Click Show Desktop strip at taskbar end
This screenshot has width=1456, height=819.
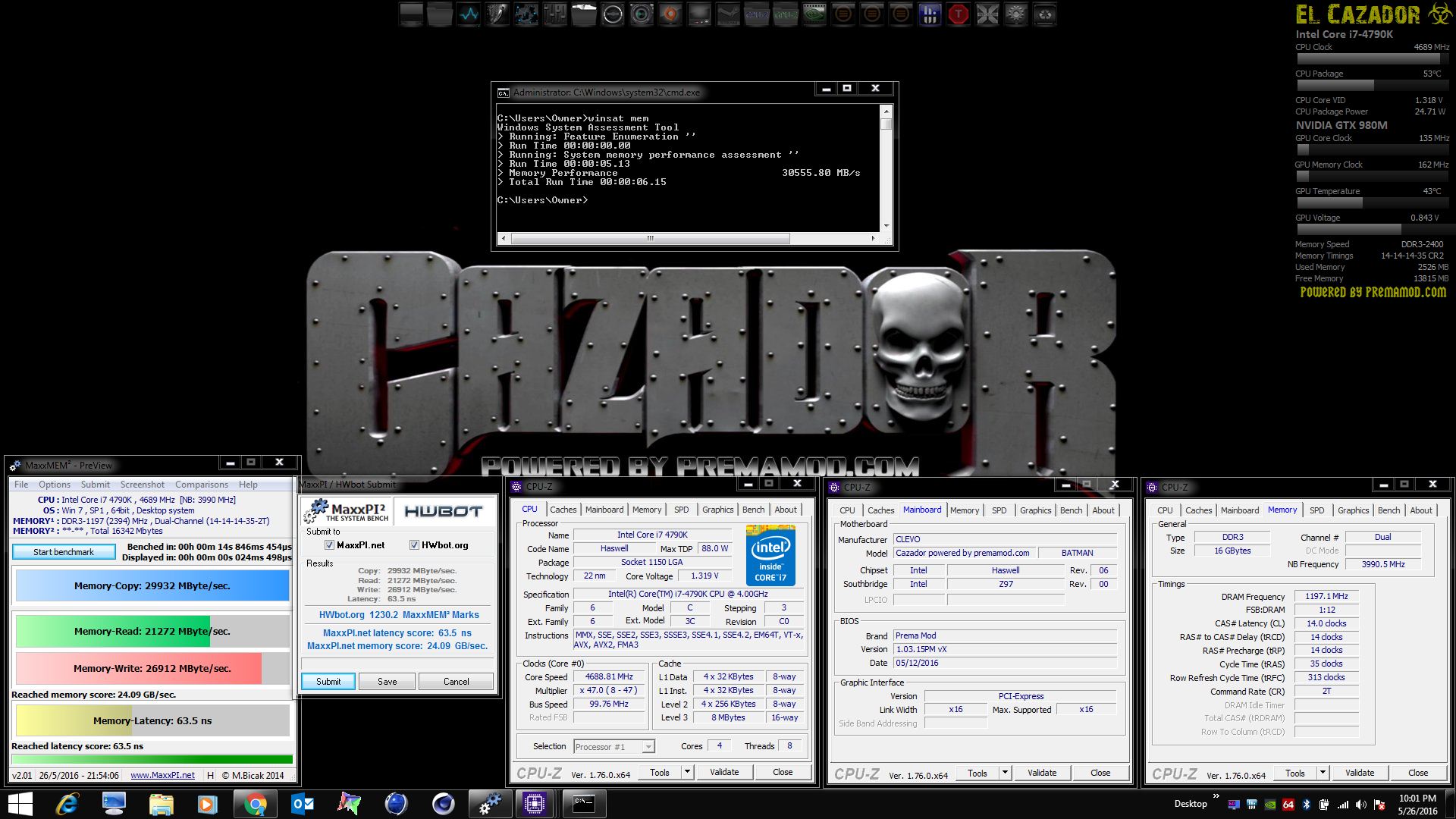coord(1451,804)
